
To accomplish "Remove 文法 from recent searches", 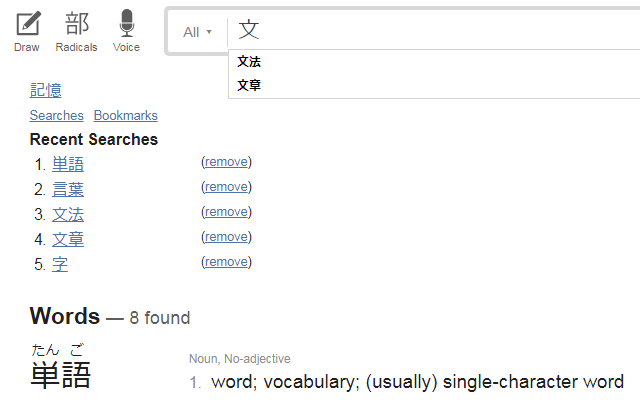I will 227,212.
